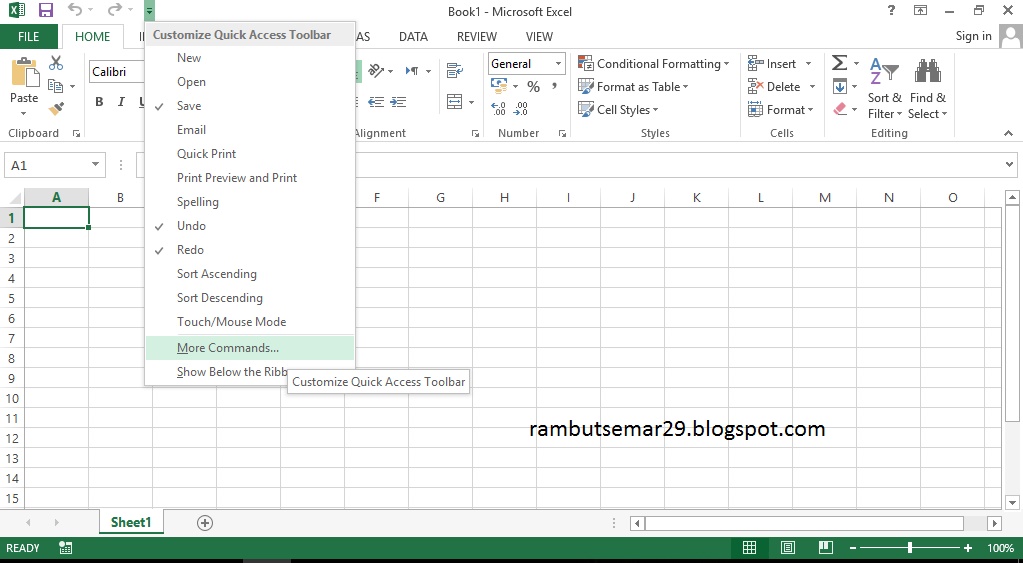Choose More Commands... menu entry

point(250,348)
